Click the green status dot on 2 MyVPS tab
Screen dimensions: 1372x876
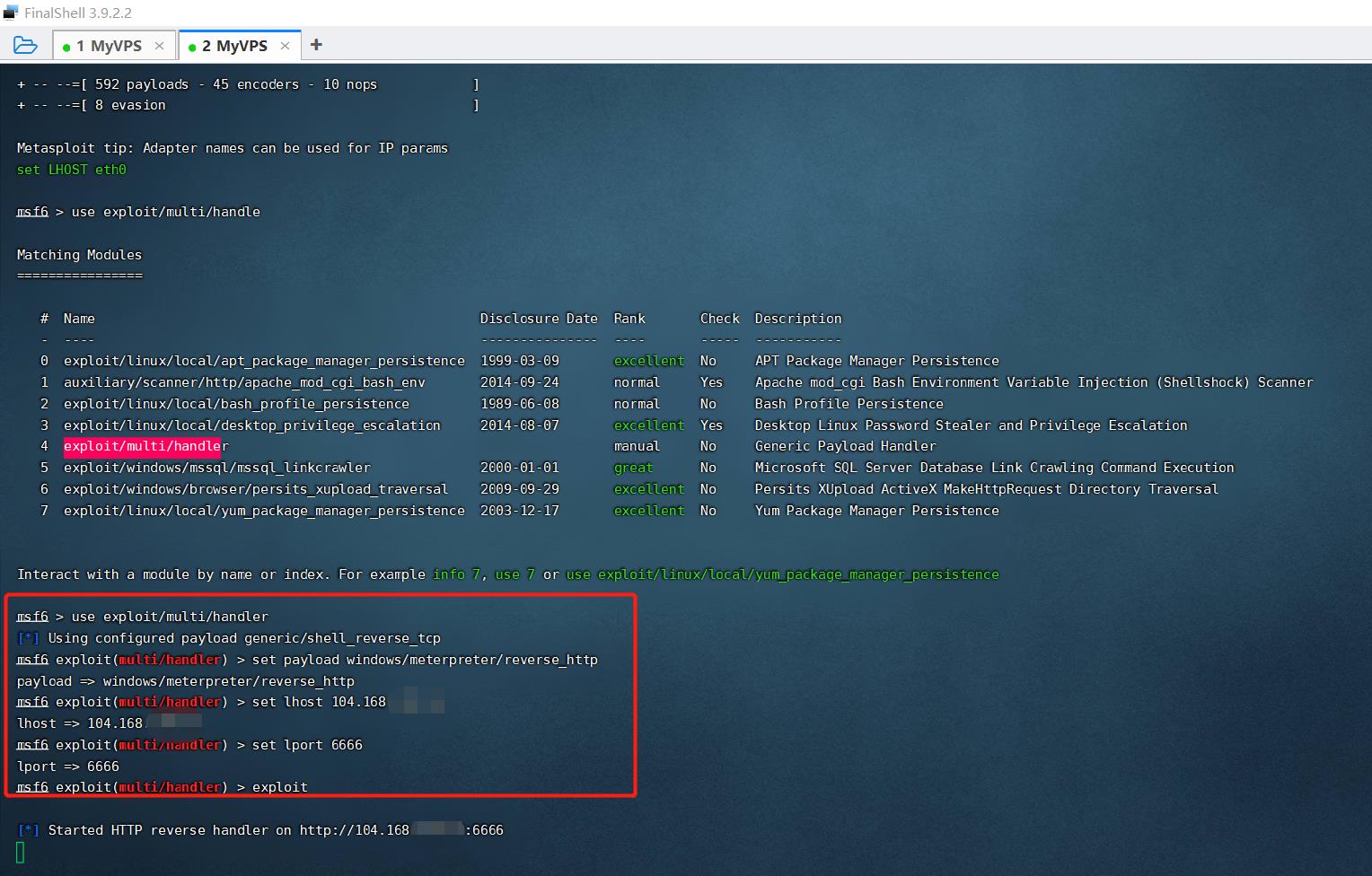[x=192, y=47]
